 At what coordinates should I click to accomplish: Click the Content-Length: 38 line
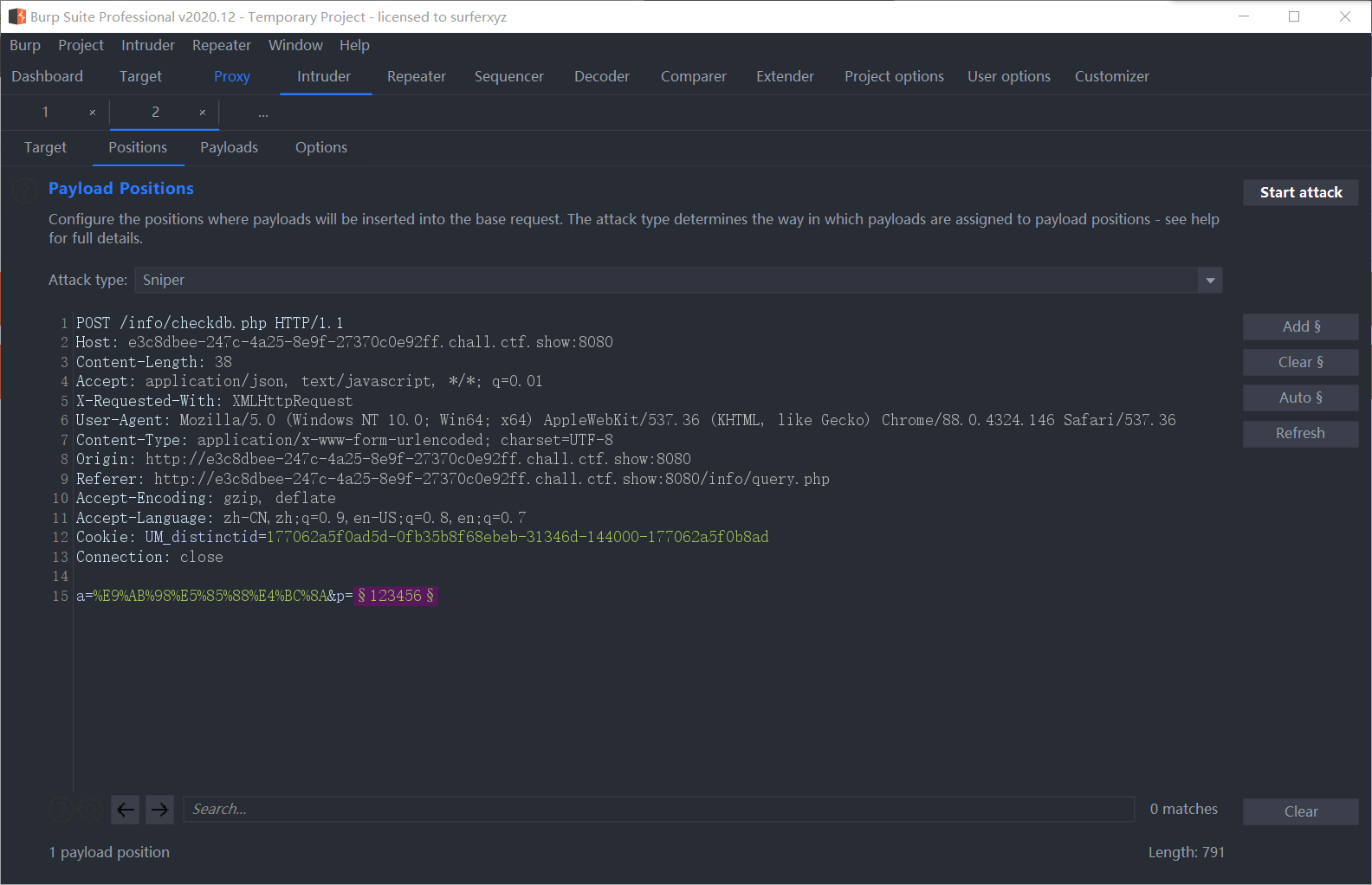click(x=154, y=362)
